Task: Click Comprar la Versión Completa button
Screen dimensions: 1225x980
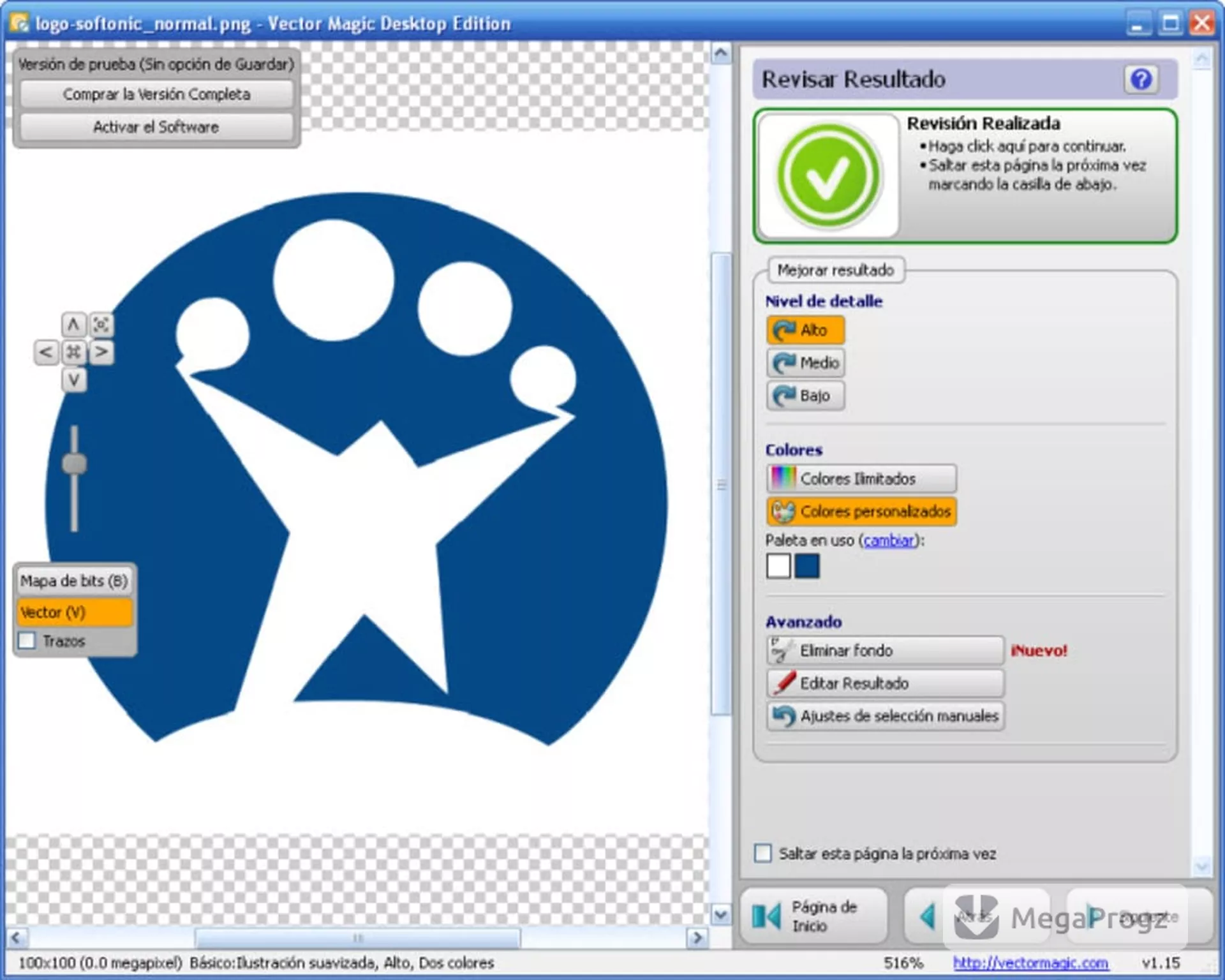Action: click(x=156, y=94)
